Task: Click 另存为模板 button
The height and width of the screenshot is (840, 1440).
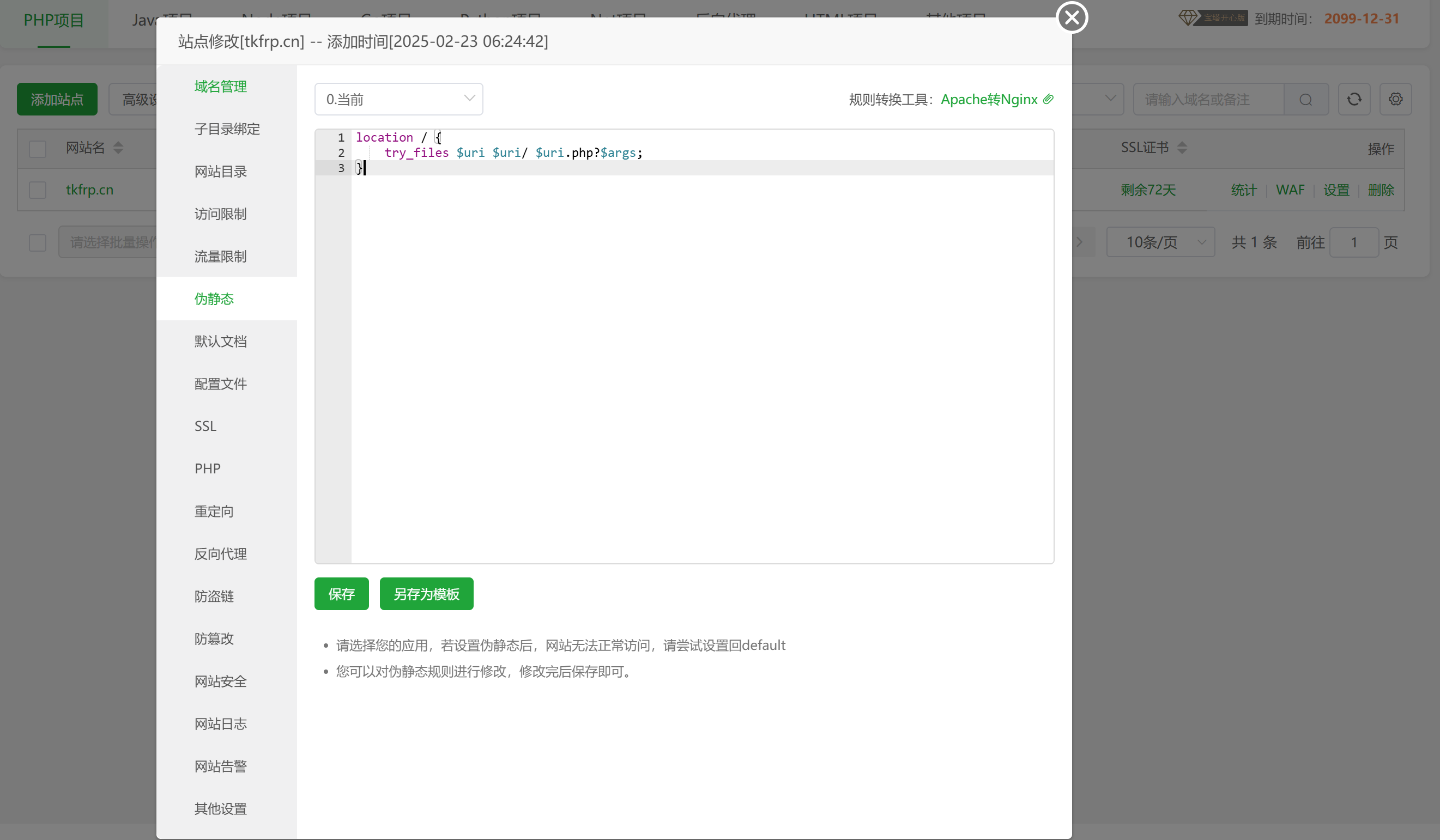Action: pos(426,594)
